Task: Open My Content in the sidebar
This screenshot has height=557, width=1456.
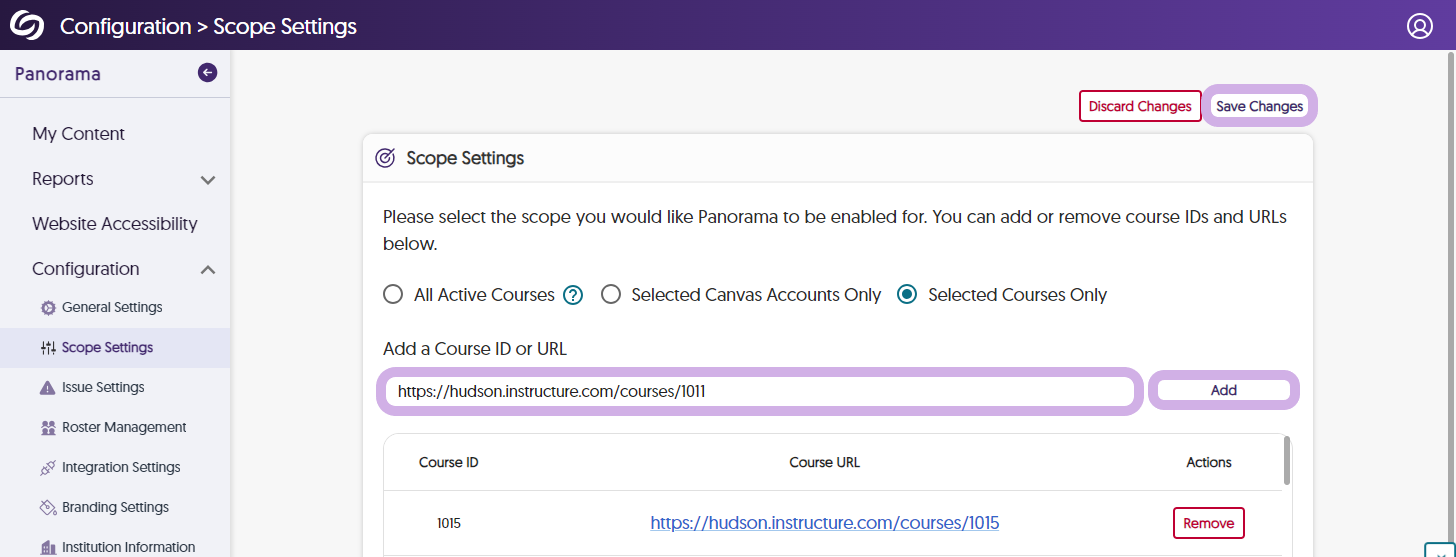Action: click(78, 134)
